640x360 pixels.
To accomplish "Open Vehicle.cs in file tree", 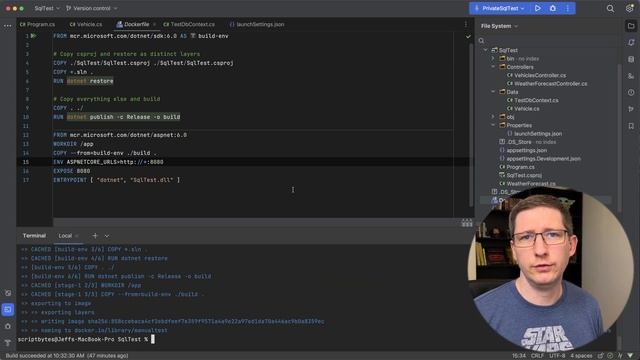I will click(523, 109).
